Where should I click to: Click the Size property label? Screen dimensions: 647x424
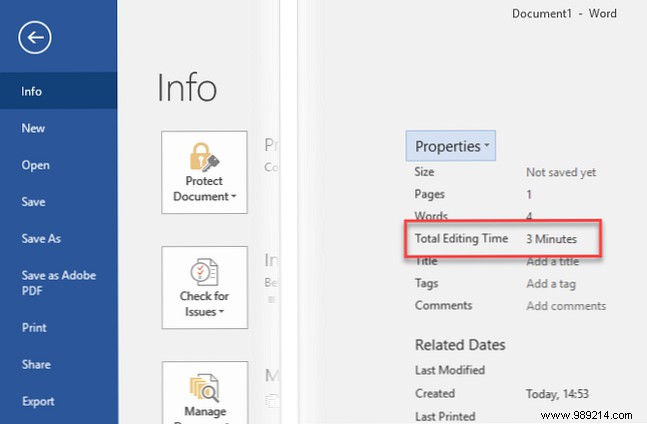424,172
